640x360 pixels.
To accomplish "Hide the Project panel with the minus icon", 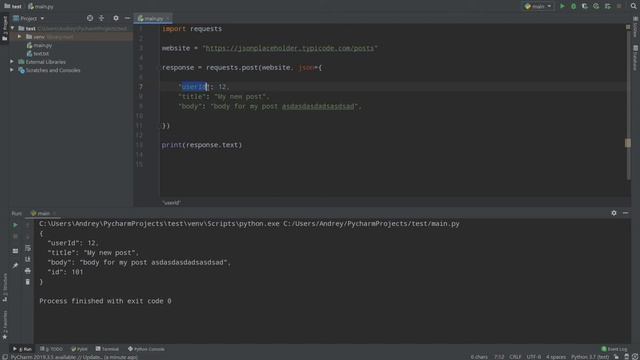I will click(x=127, y=18).
